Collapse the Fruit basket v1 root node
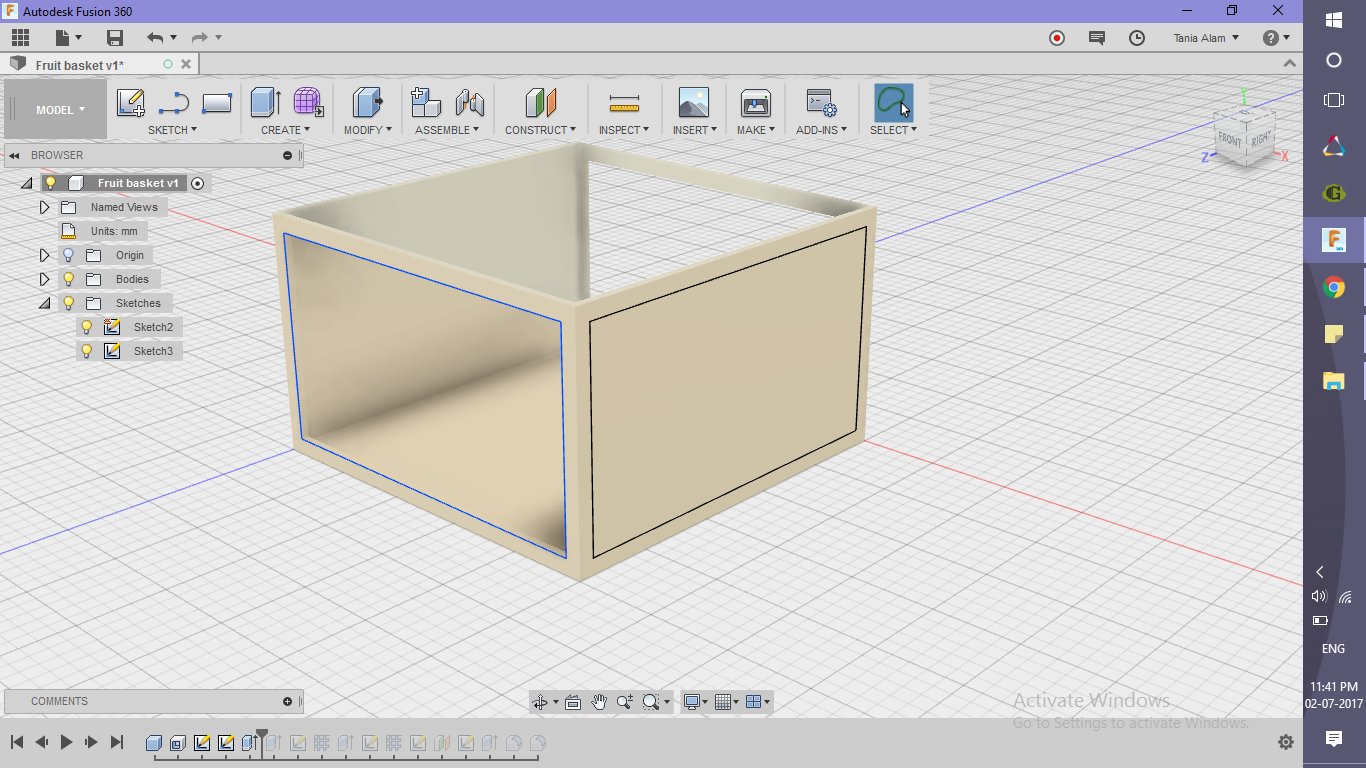 (26, 183)
